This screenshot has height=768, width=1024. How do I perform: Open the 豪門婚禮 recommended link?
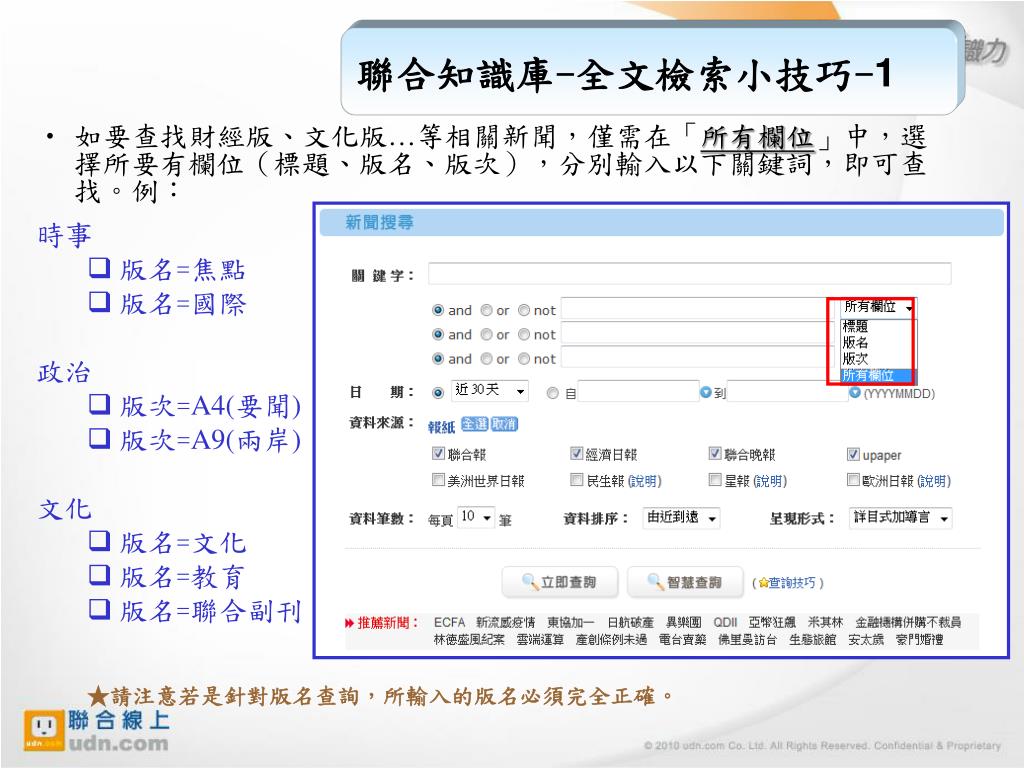(920, 639)
